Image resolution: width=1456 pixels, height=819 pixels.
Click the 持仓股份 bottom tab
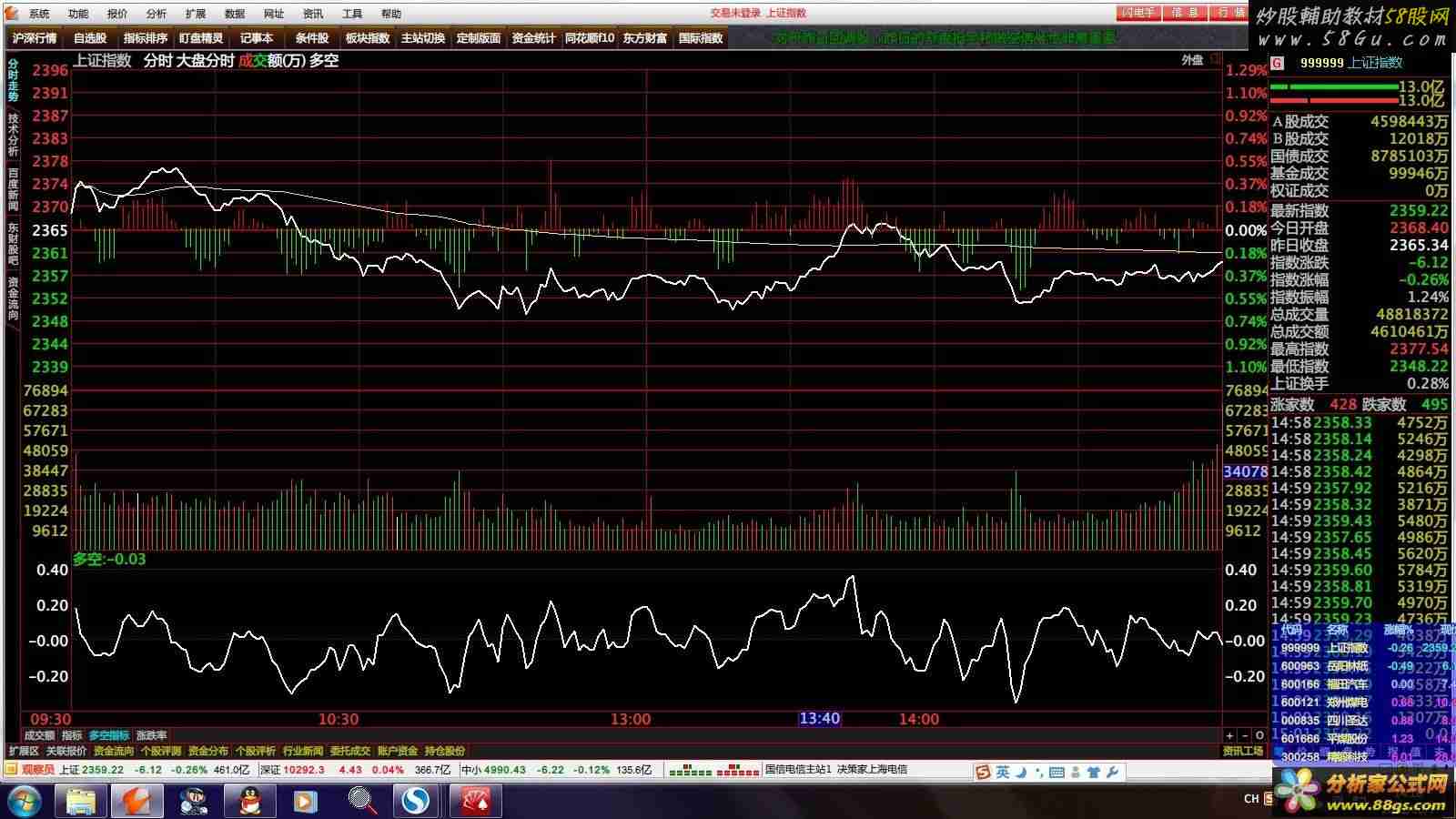pyautogui.click(x=445, y=751)
